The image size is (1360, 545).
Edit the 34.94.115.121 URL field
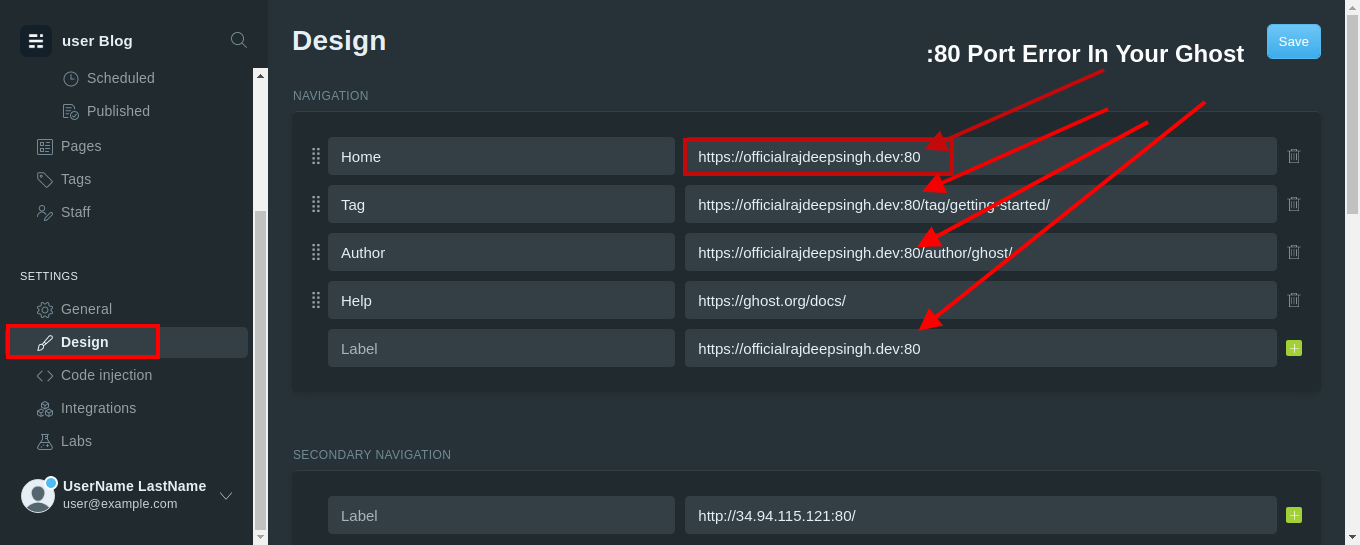[981, 515]
